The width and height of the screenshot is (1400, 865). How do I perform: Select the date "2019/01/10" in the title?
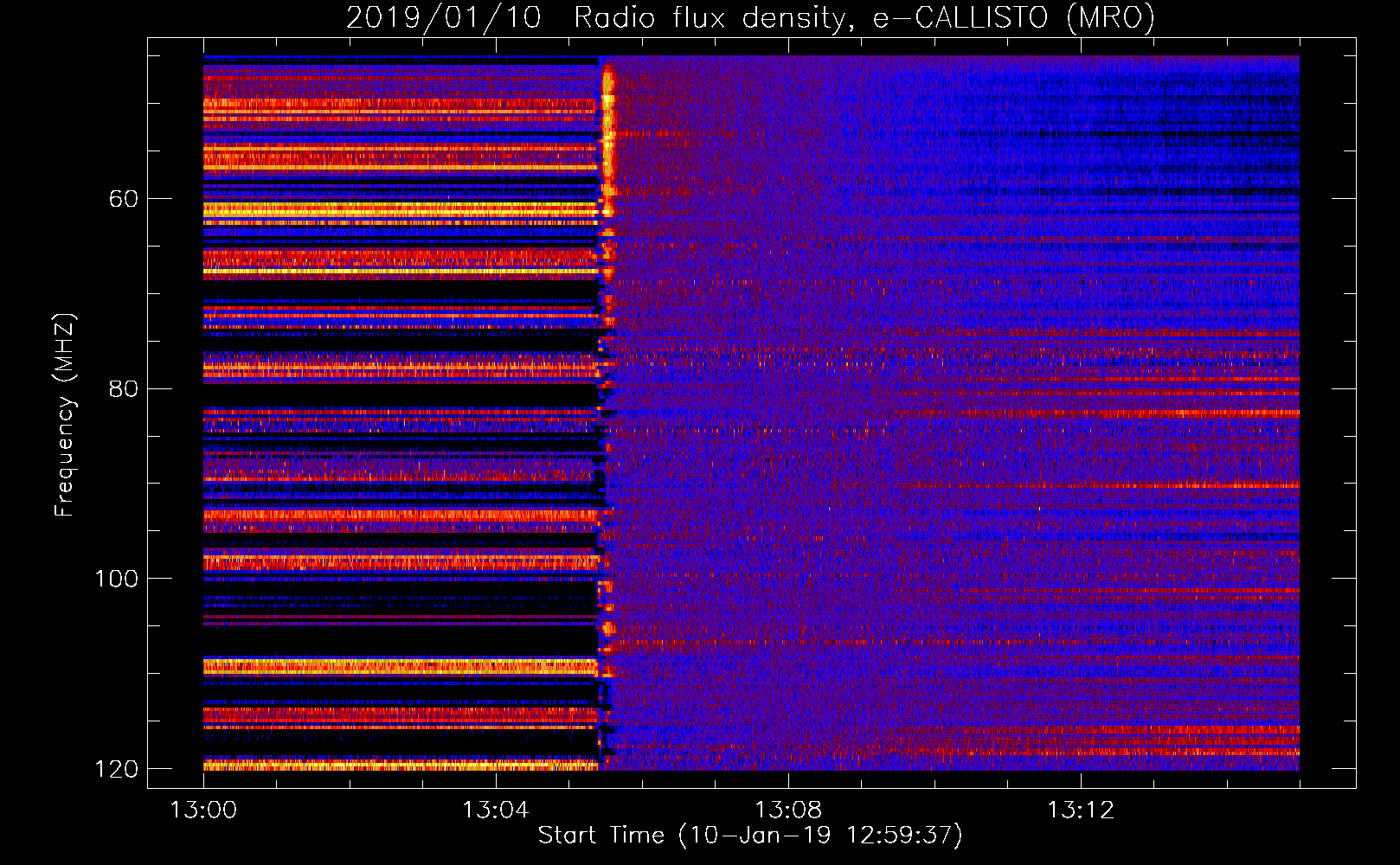point(444,17)
